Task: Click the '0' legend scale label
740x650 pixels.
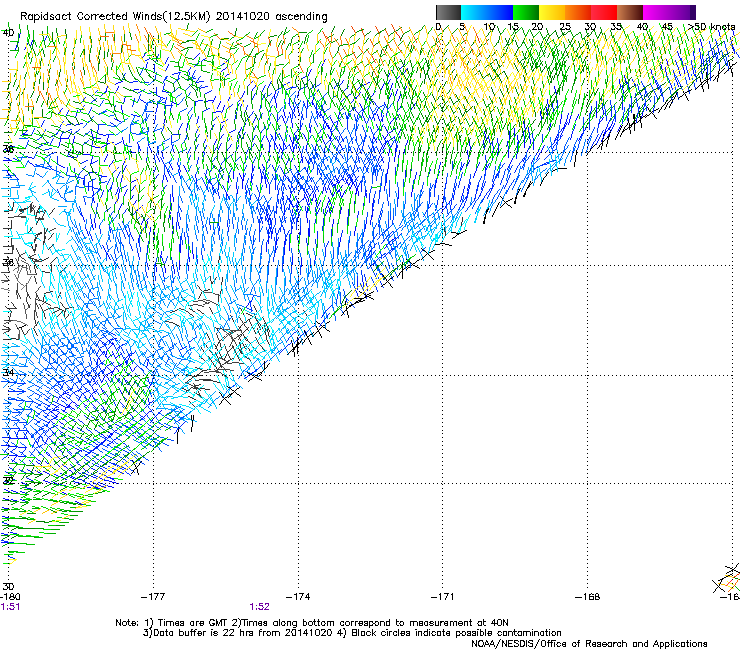Action: click(x=438, y=27)
